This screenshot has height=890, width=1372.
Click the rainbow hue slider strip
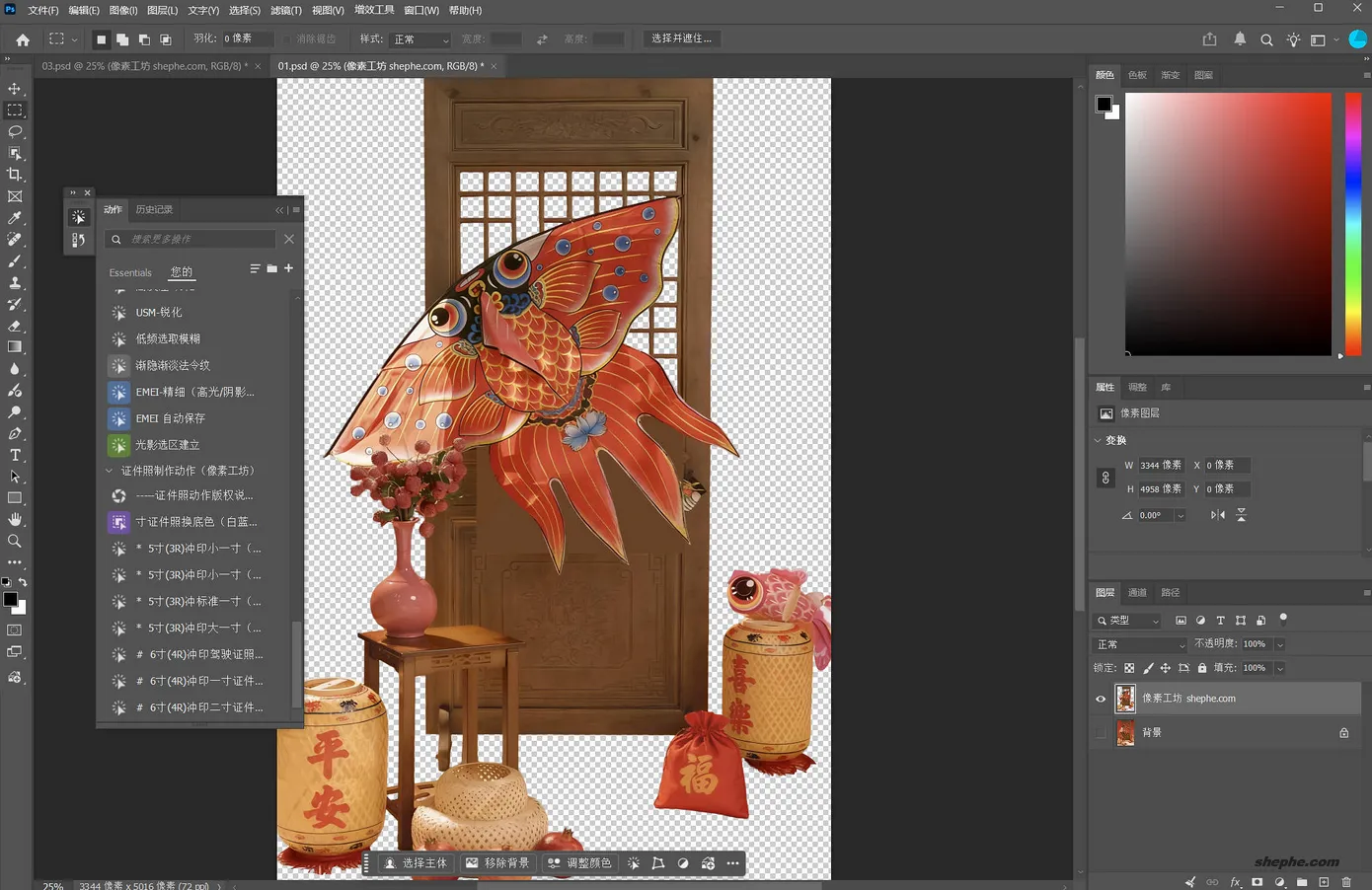(x=1353, y=224)
